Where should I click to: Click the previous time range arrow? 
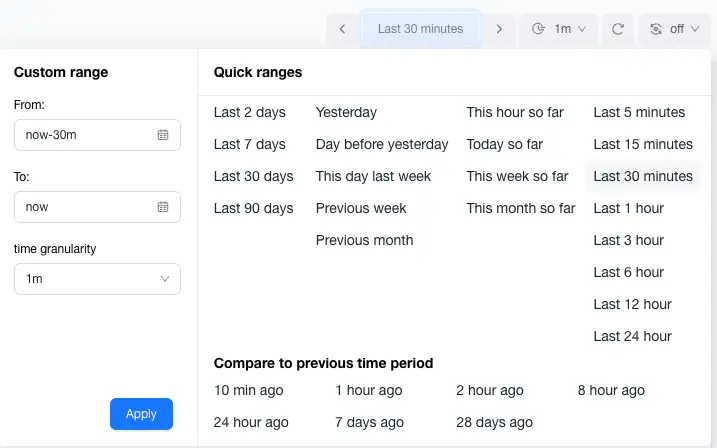[342, 29]
